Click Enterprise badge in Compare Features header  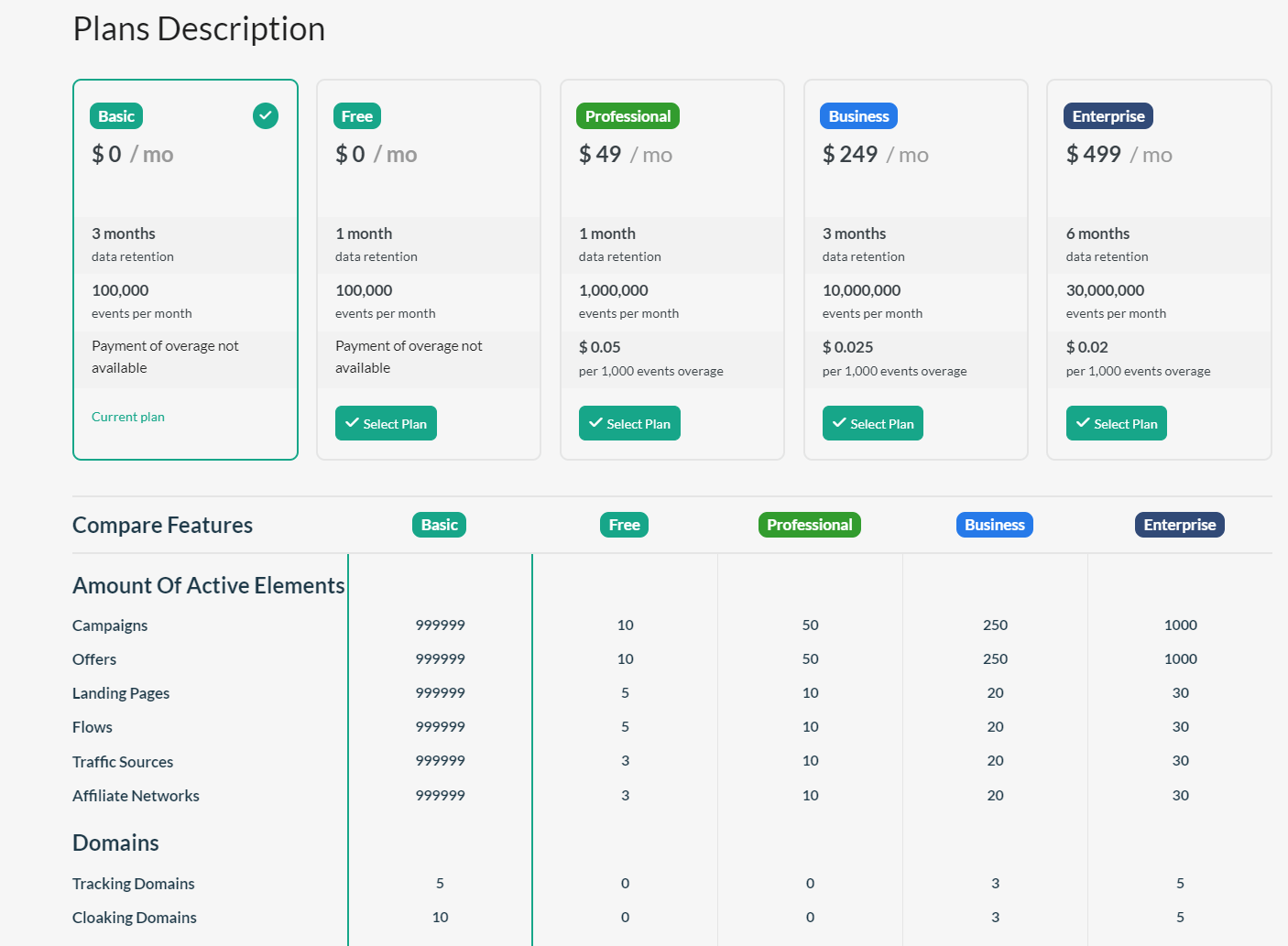pos(1180,525)
